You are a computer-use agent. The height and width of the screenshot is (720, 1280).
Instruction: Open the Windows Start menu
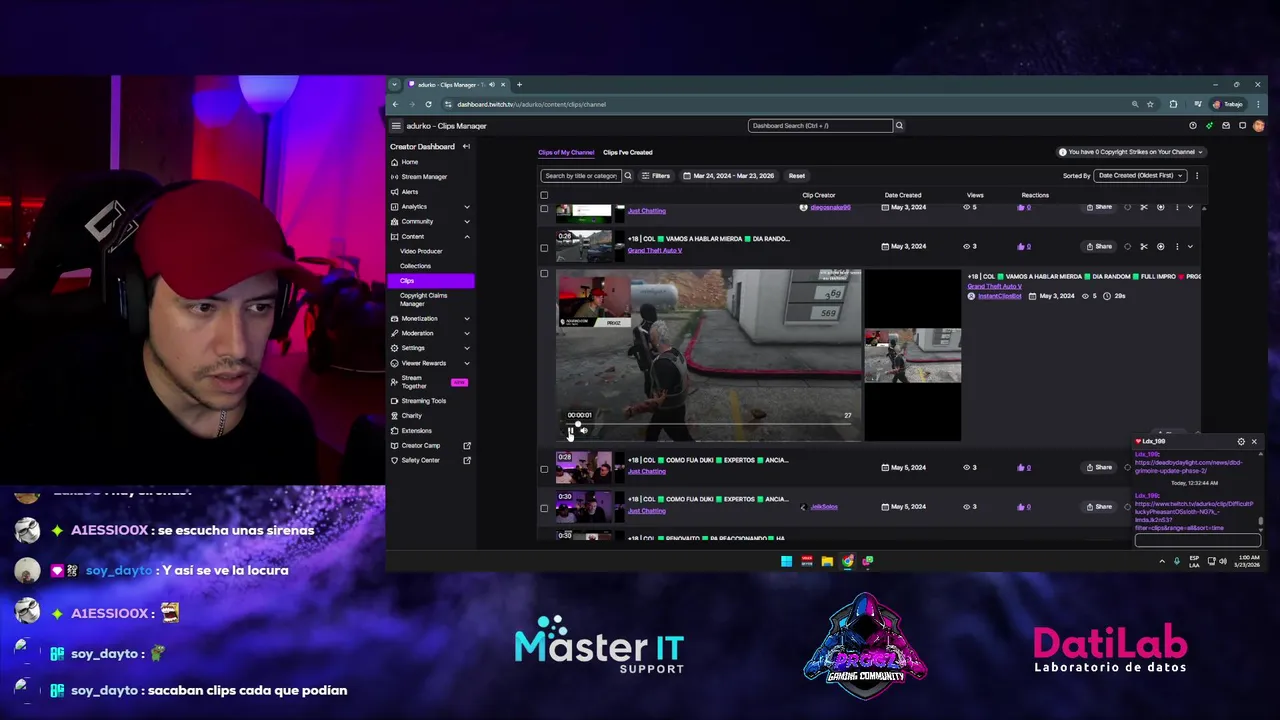[x=787, y=561]
